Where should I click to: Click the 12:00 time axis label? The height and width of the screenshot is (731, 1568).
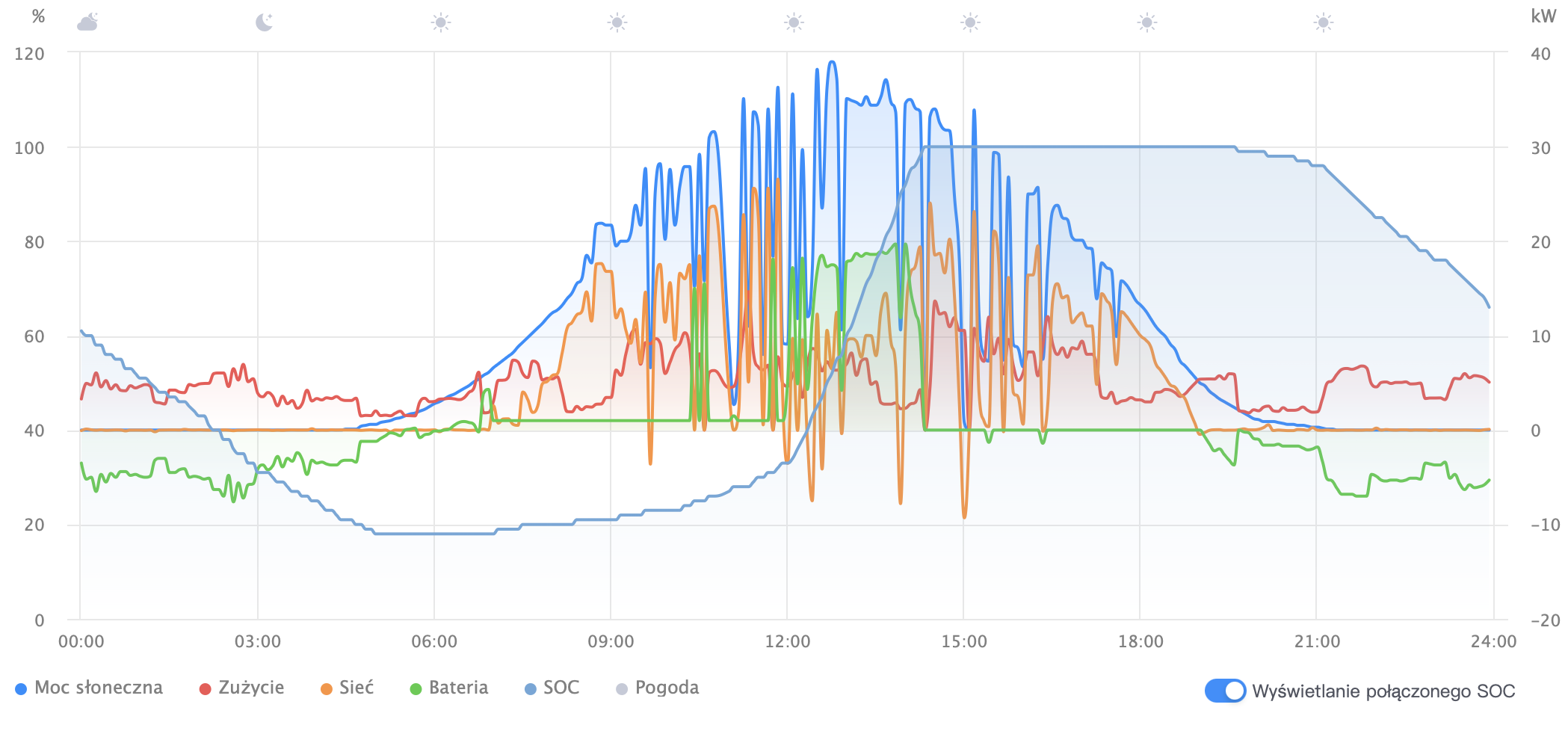pos(788,641)
